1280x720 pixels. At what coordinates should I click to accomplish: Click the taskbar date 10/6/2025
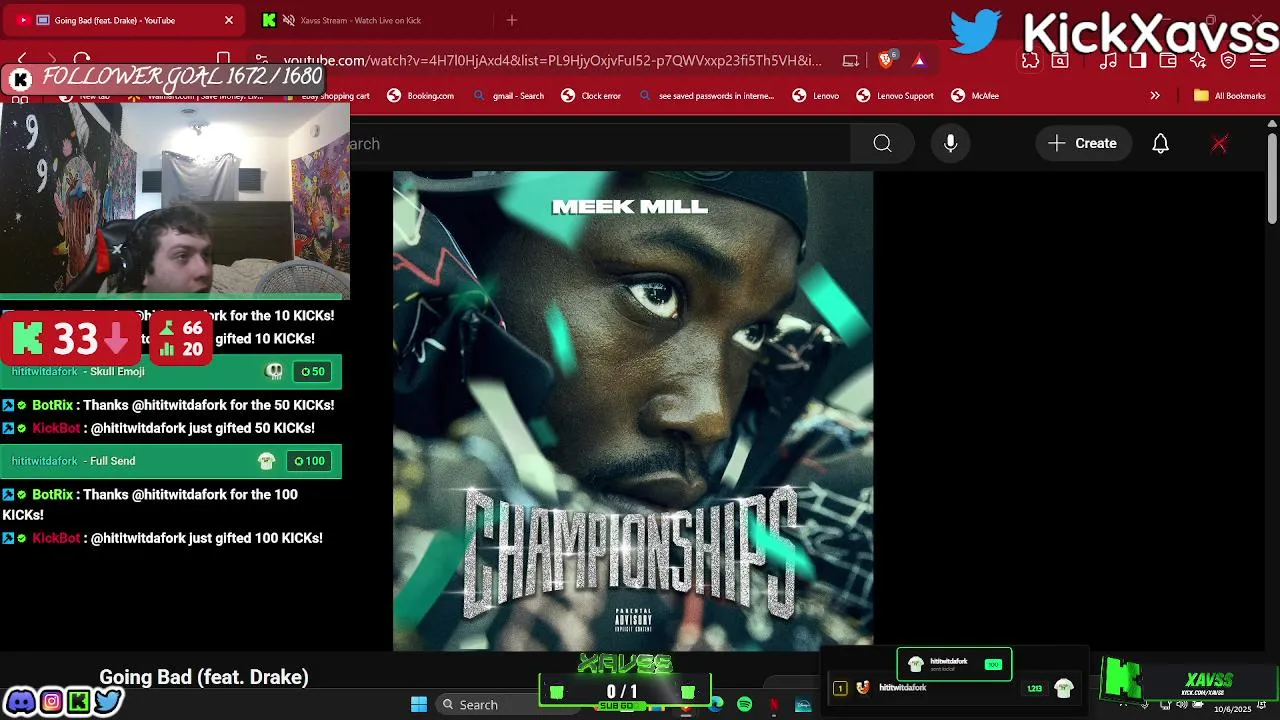click(x=1232, y=709)
